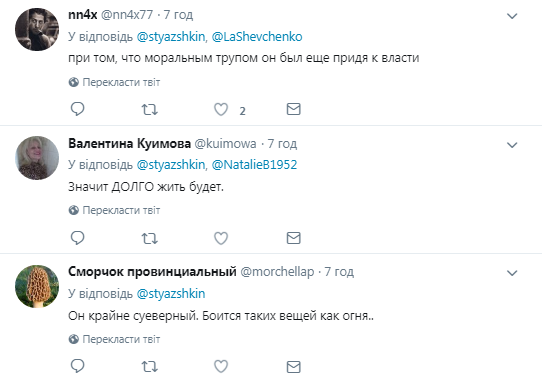This screenshot has width=542, height=381.
Task: Send nn4x's tweet via direct message
Action: tap(293, 109)
